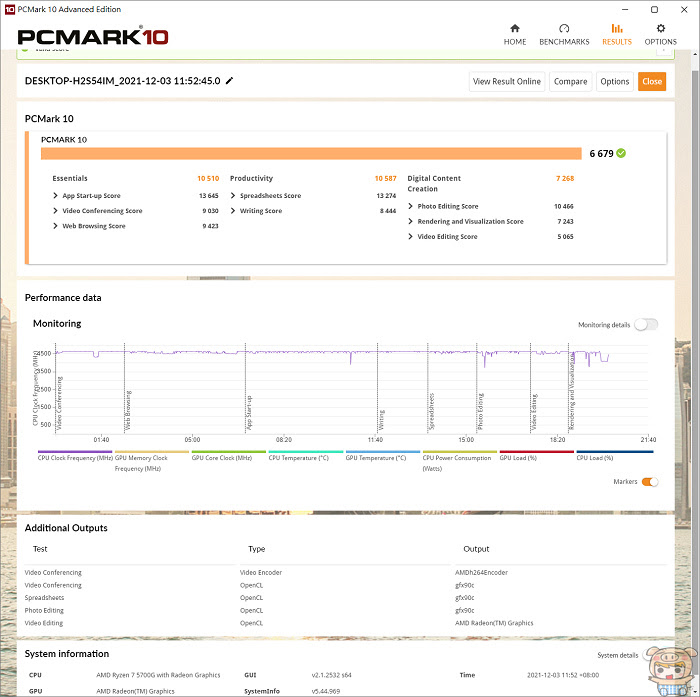The height and width of the screenshot is (697, 700).
Task: Click View Result Online button
Action: (507, 82)
